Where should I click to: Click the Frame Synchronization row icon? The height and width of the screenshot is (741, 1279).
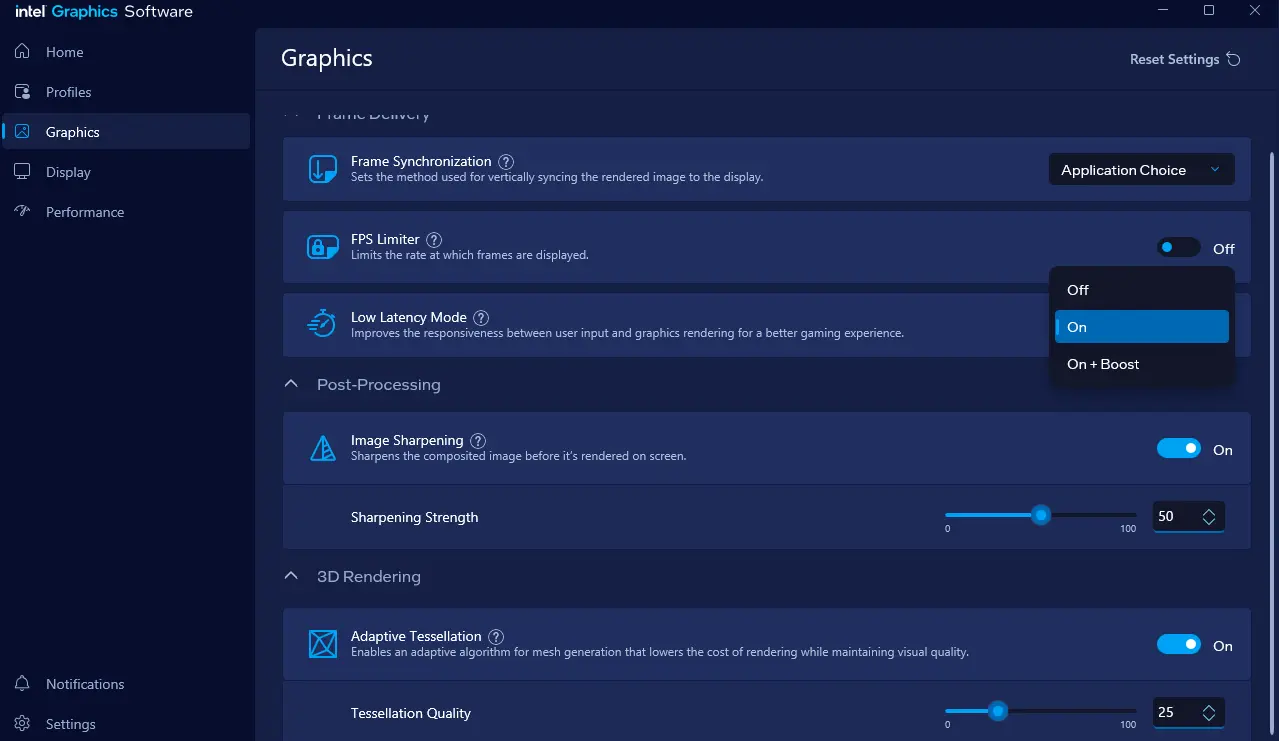click(322, 170)
